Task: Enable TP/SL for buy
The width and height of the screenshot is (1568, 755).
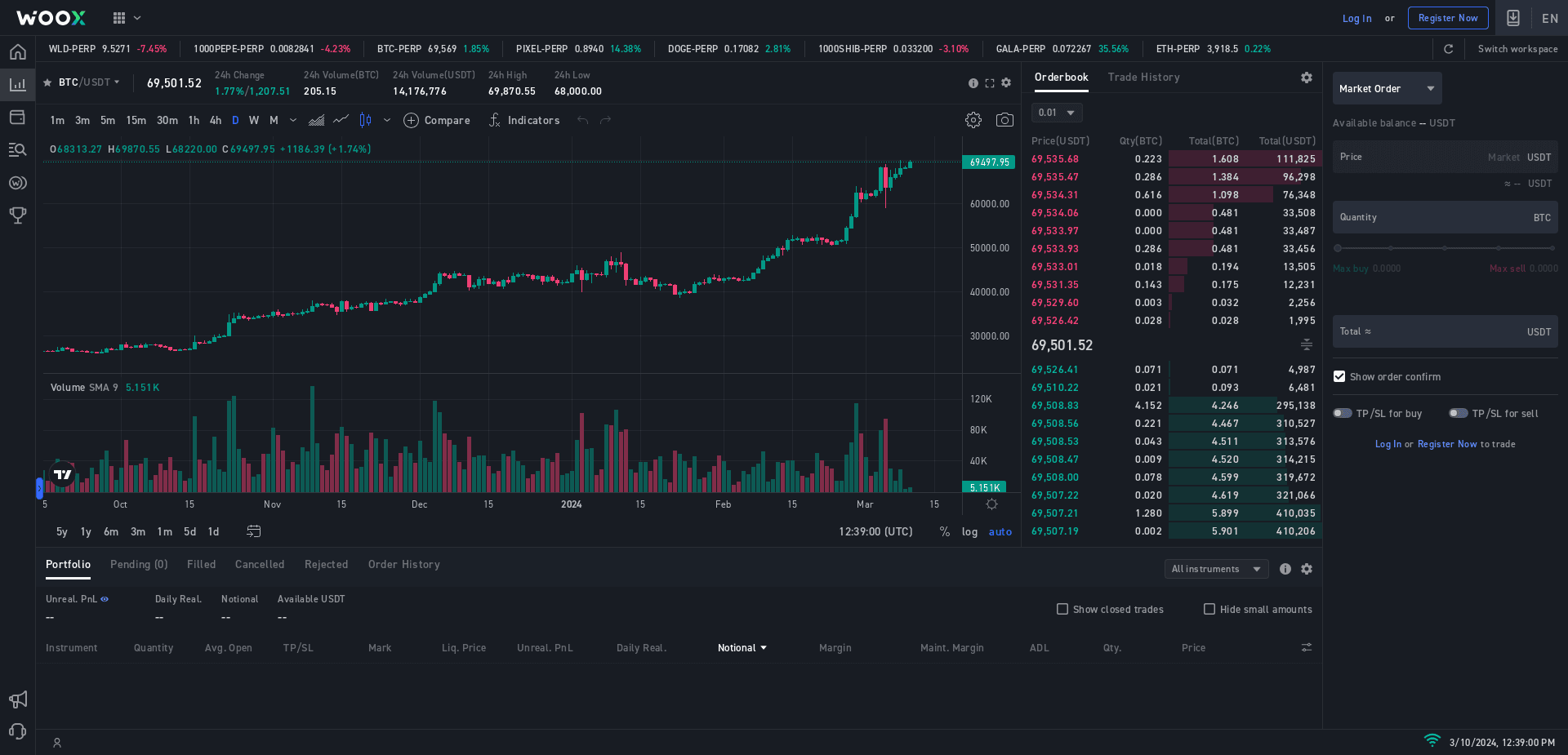Action: coord(1342,413)
